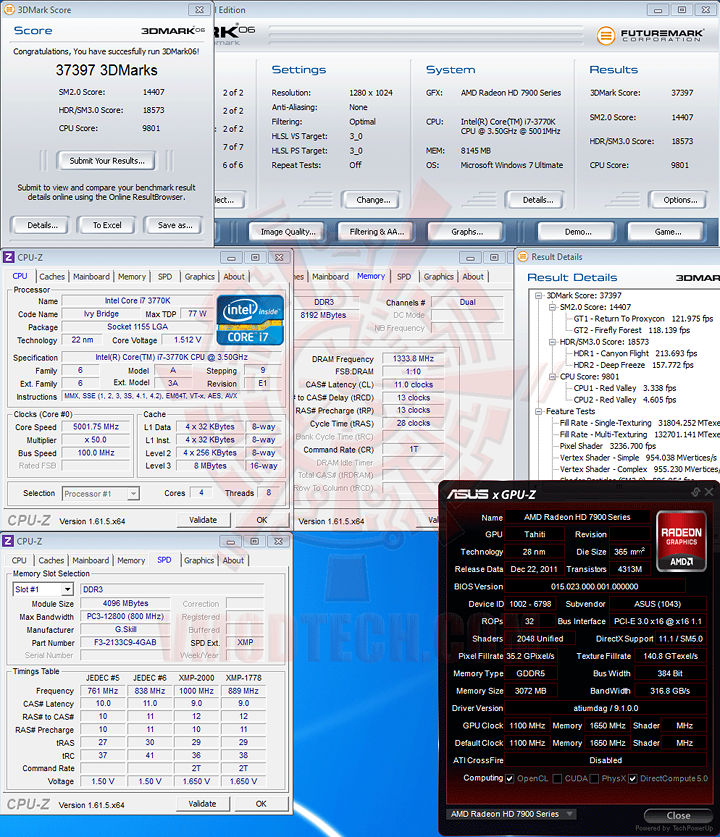The height and width of the screenshot is (837, 720).
Task: Click the Game button
Action: (668, 232)
